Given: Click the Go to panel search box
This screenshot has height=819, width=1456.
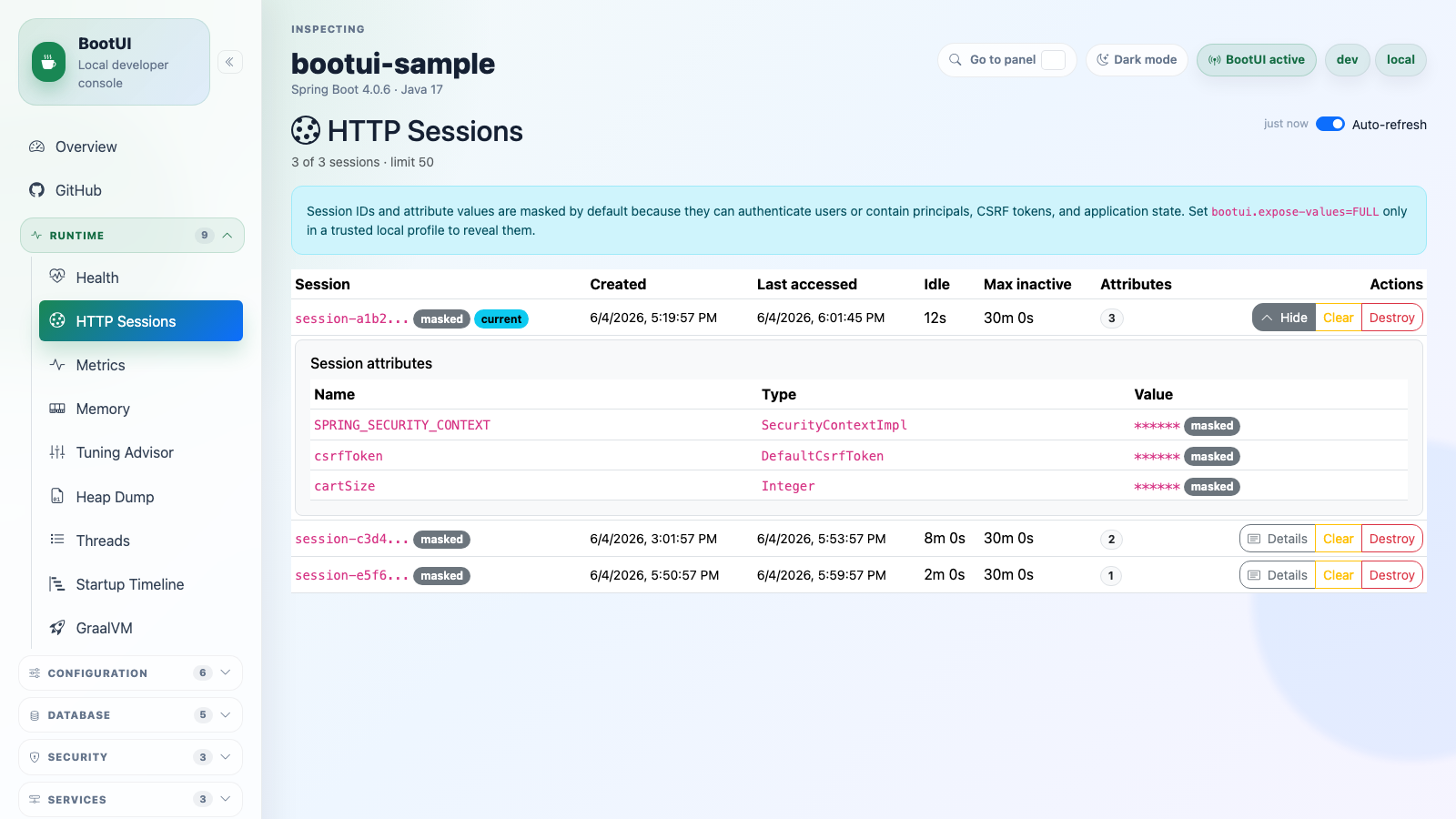Looking at the screenshot, I should [1007, 60].
